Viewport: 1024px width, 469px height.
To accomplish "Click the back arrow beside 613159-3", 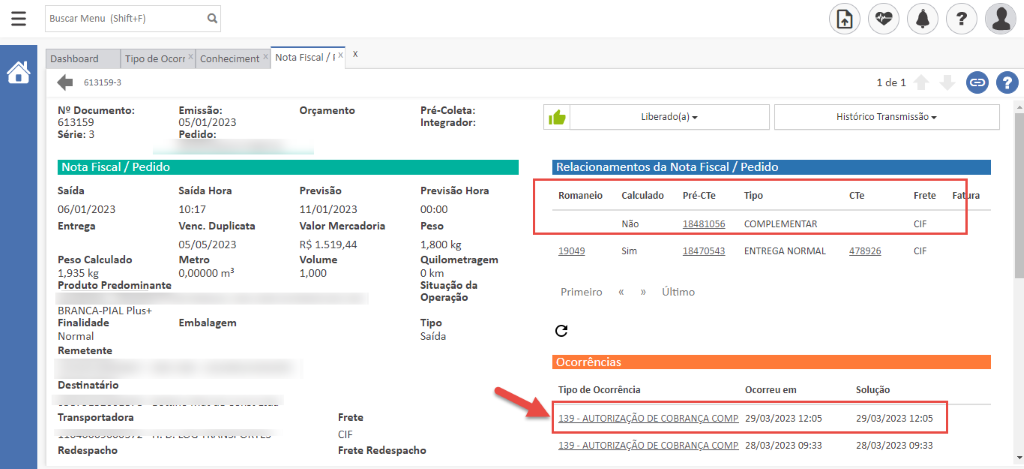I will (66, 82).
